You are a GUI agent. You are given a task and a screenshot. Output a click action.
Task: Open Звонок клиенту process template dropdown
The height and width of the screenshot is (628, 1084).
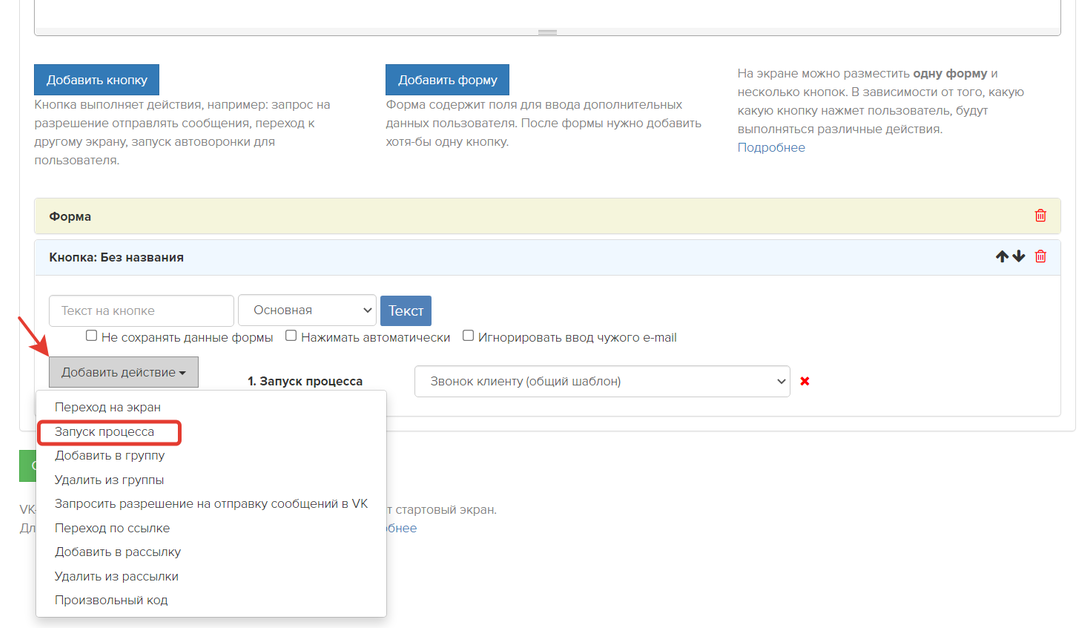pos(602,381)
